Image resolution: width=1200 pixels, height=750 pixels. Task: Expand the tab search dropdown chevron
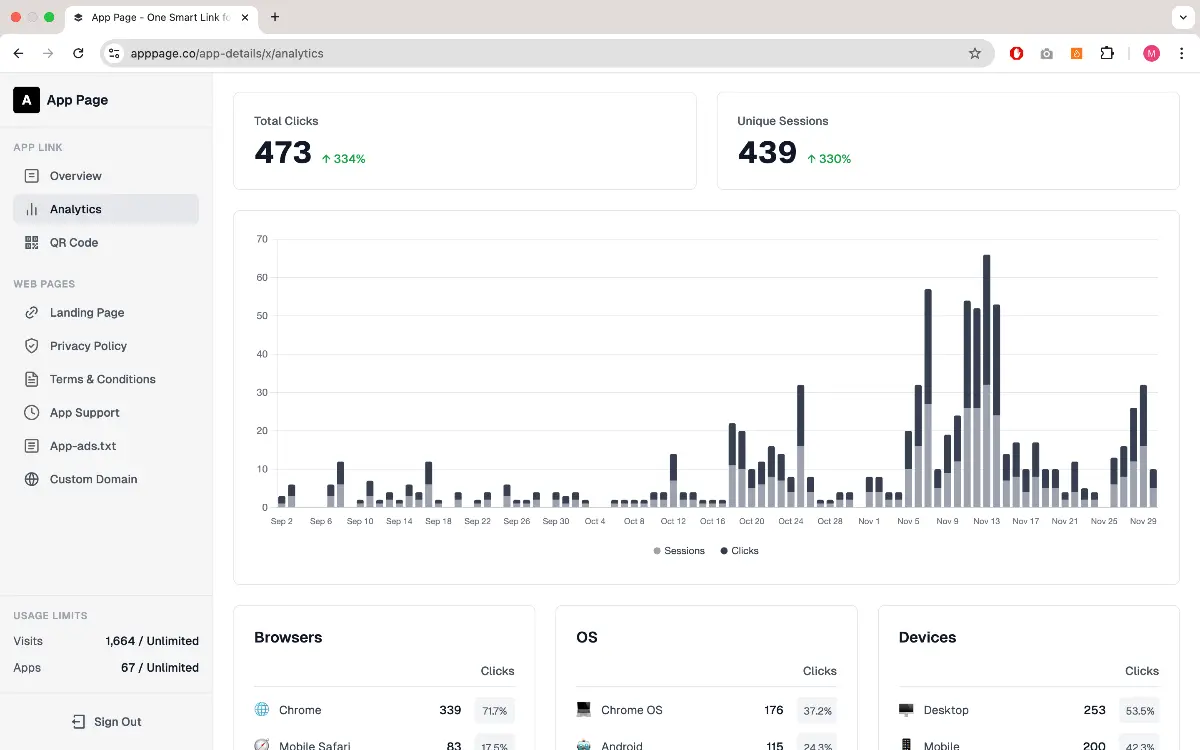tap(1182, 17)
